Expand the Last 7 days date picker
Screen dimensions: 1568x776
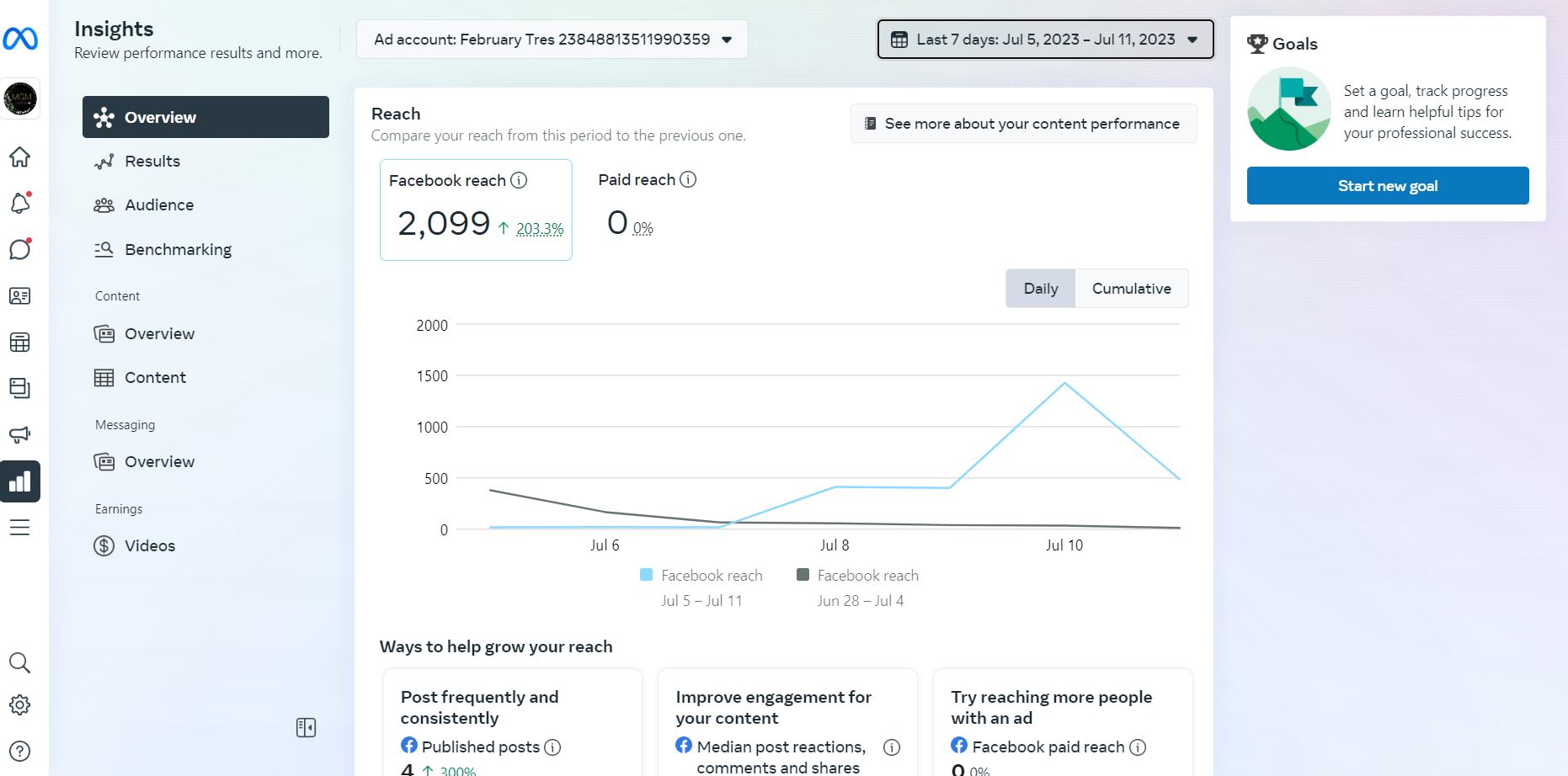[1045, 40]
